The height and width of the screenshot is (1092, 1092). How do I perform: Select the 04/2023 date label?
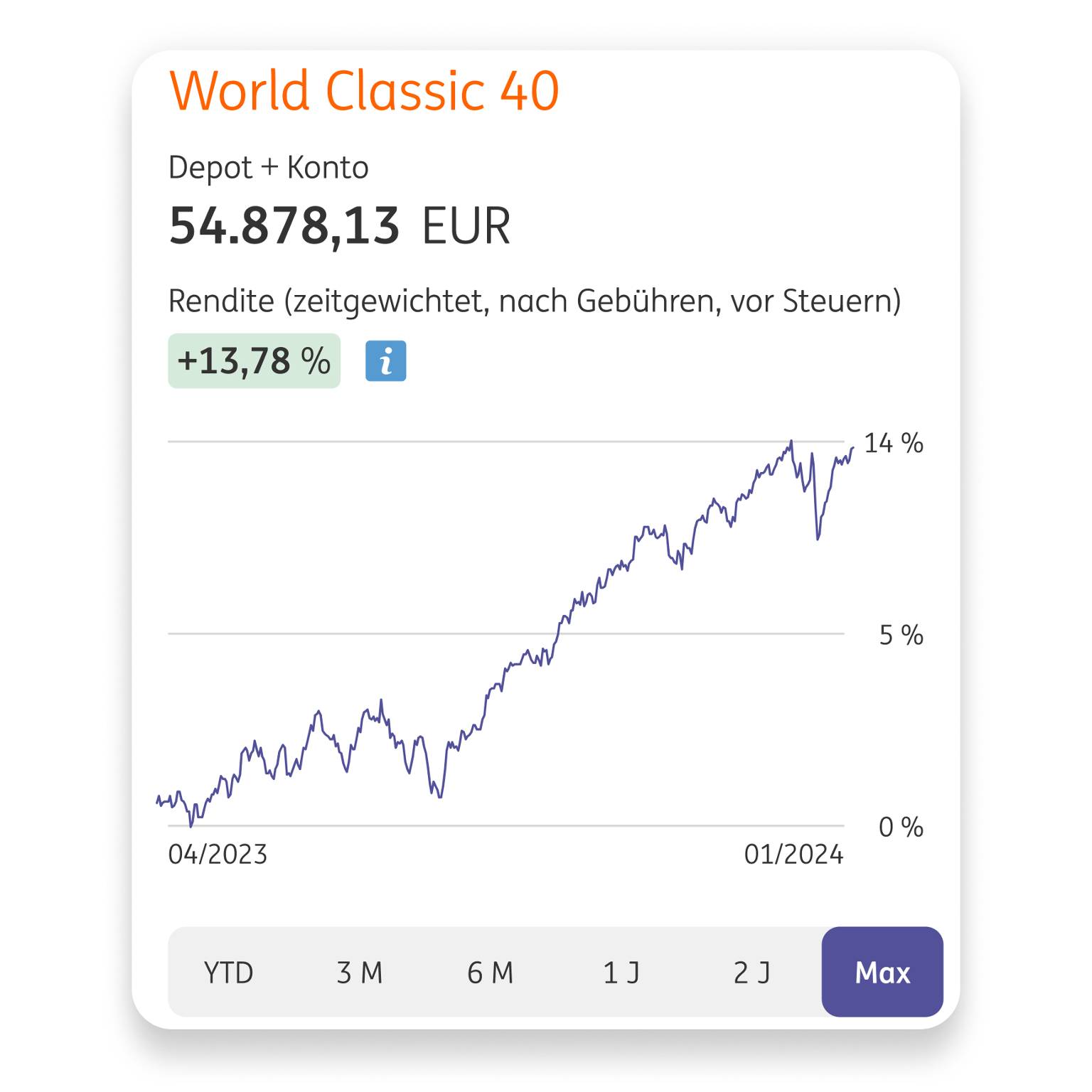[217, 855]
